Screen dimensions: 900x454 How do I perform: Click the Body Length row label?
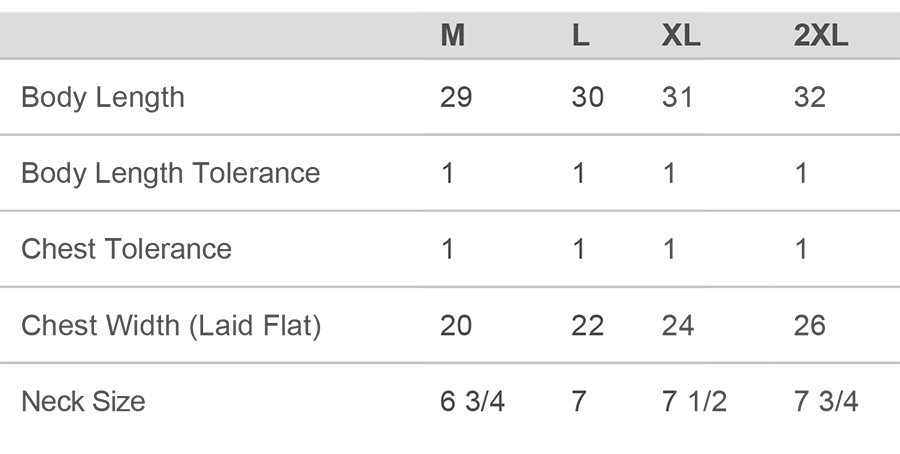[103, 97]
